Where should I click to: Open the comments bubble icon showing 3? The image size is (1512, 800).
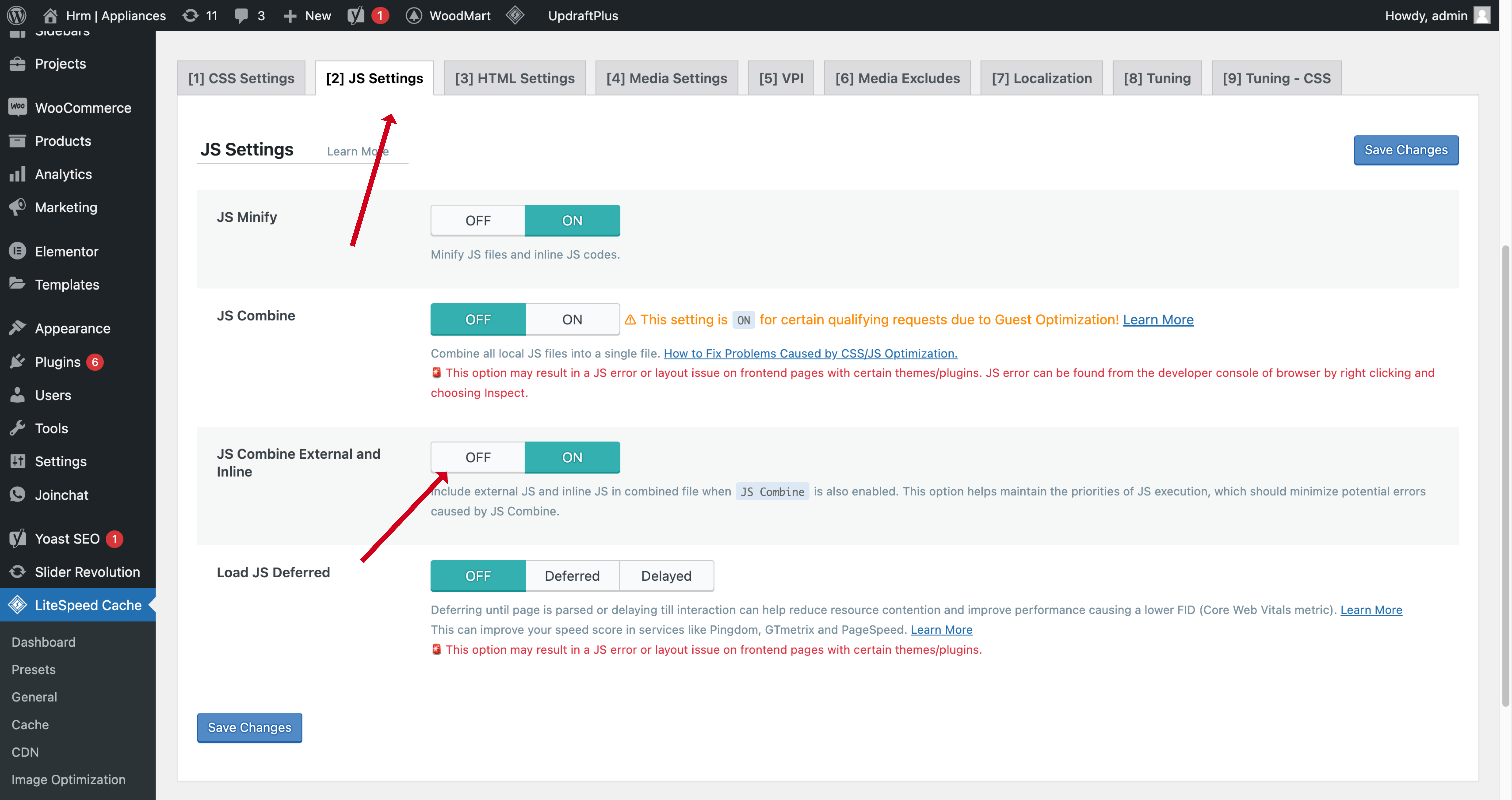click(x=241, y=16)
